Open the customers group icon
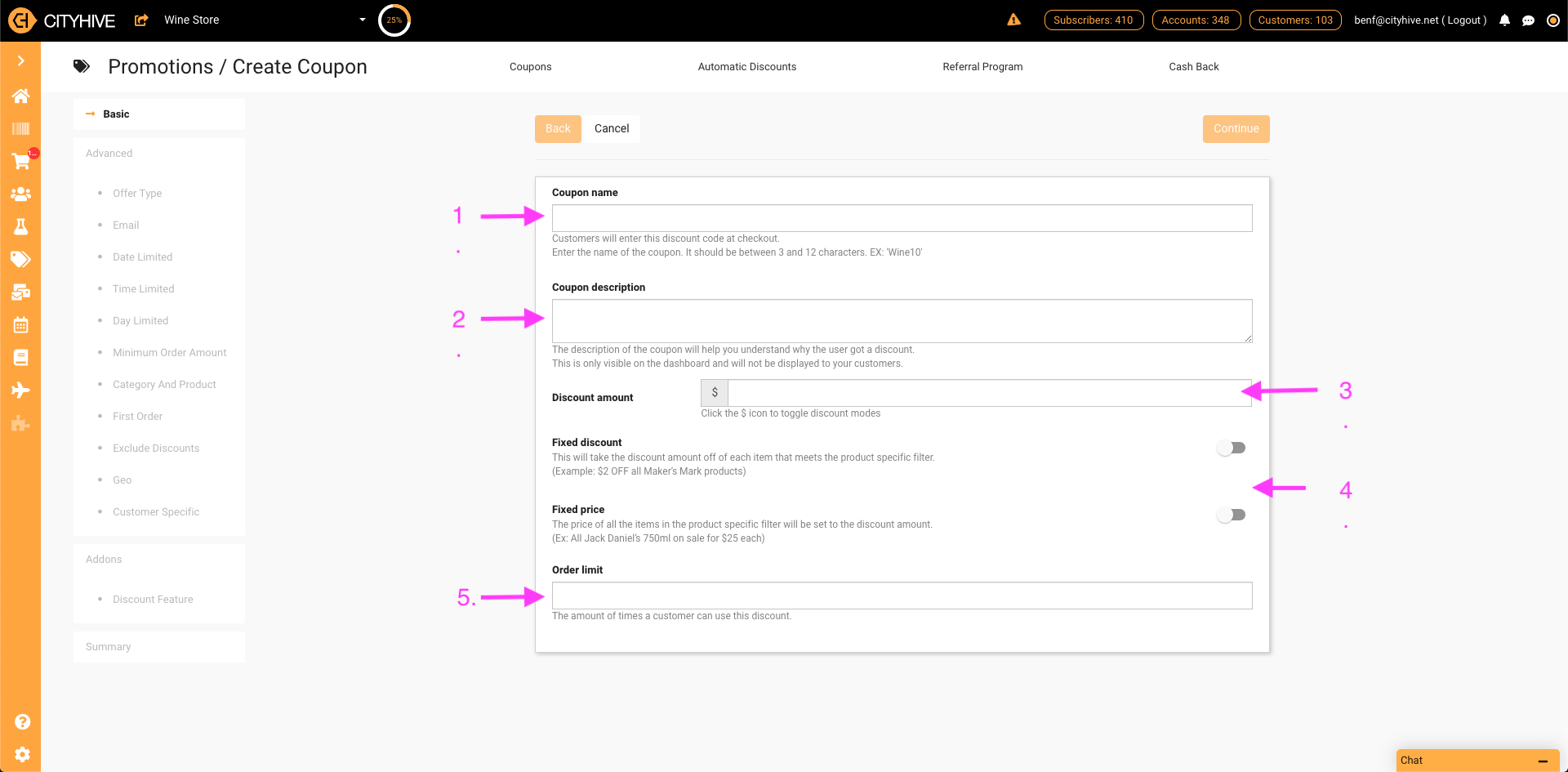 [x=21, y=194]
